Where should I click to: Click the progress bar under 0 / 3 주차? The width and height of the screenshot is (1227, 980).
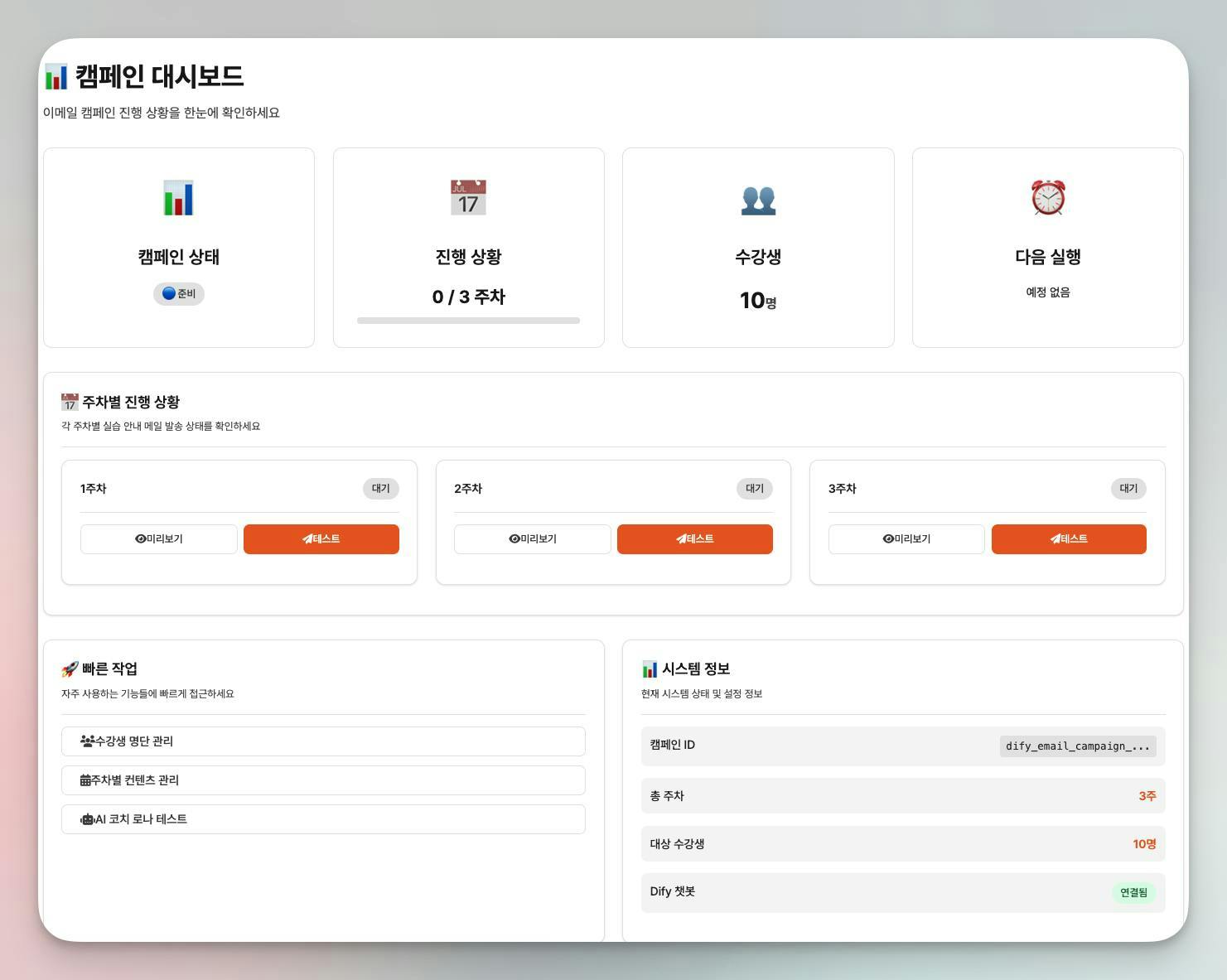468,321
